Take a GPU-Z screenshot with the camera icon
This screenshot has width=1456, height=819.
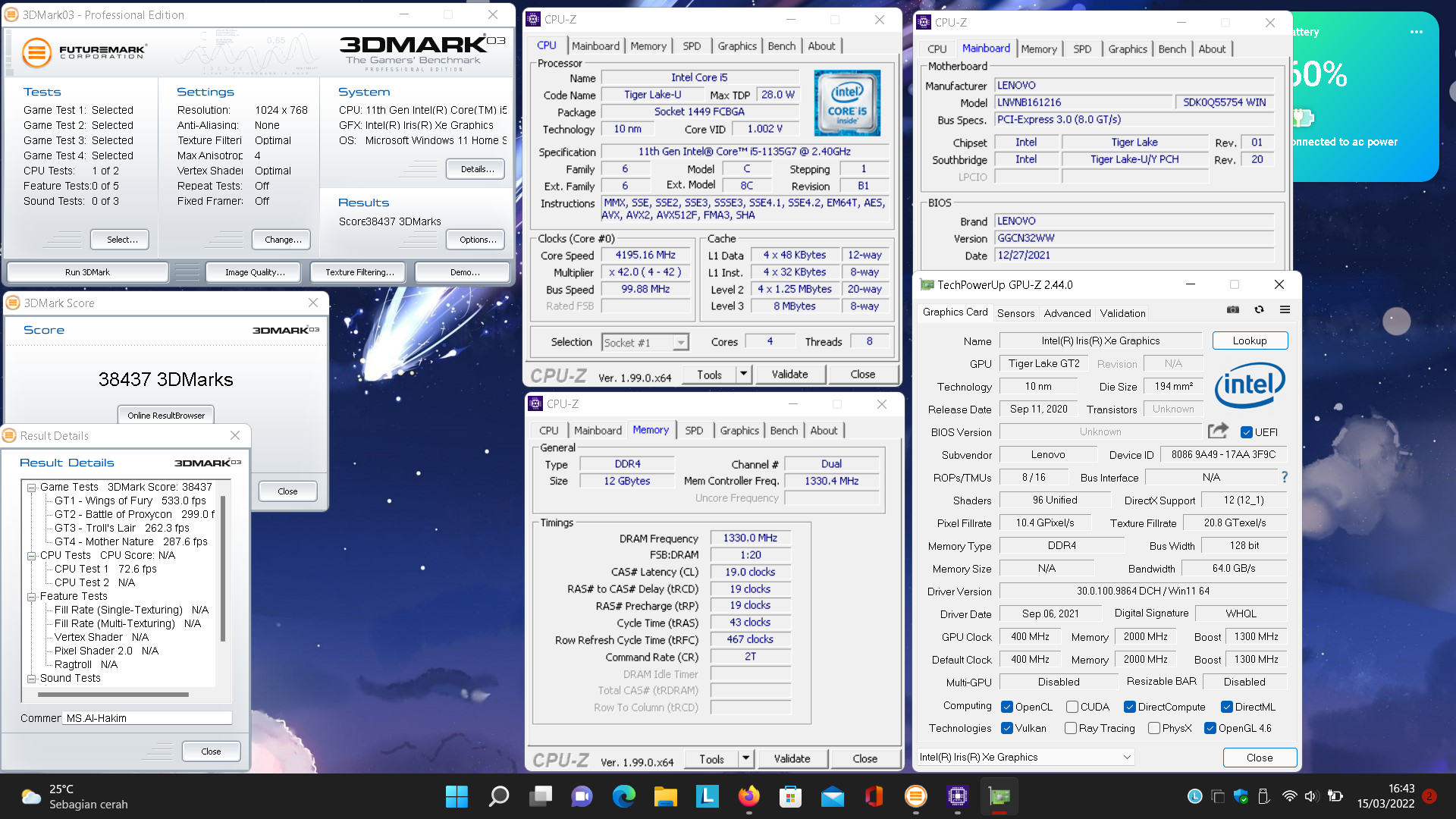click(1233, 309)
